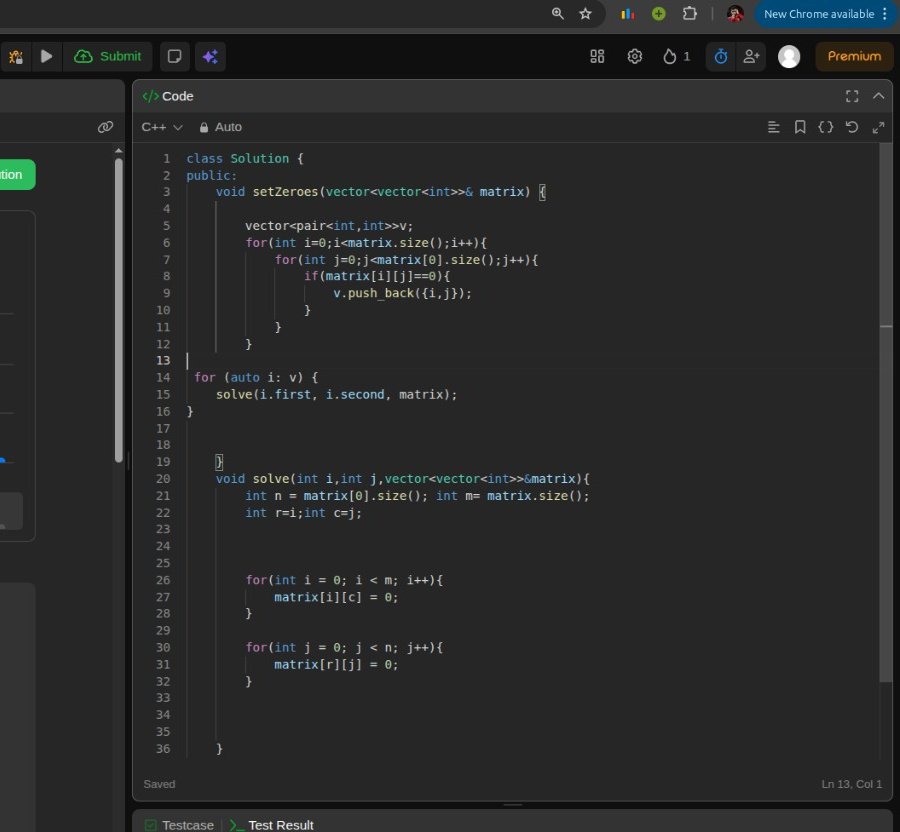Run the code with the play icon
Viewport: 900px width, 832px height.
click(46, 56)
